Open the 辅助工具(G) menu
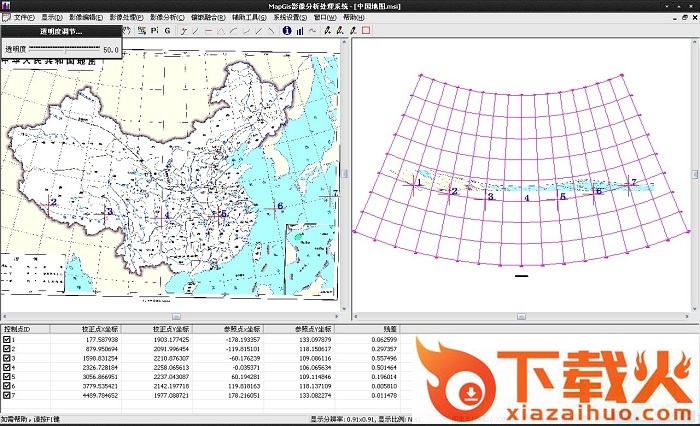This screenshot has height=426, width=700. pos(249,17)
